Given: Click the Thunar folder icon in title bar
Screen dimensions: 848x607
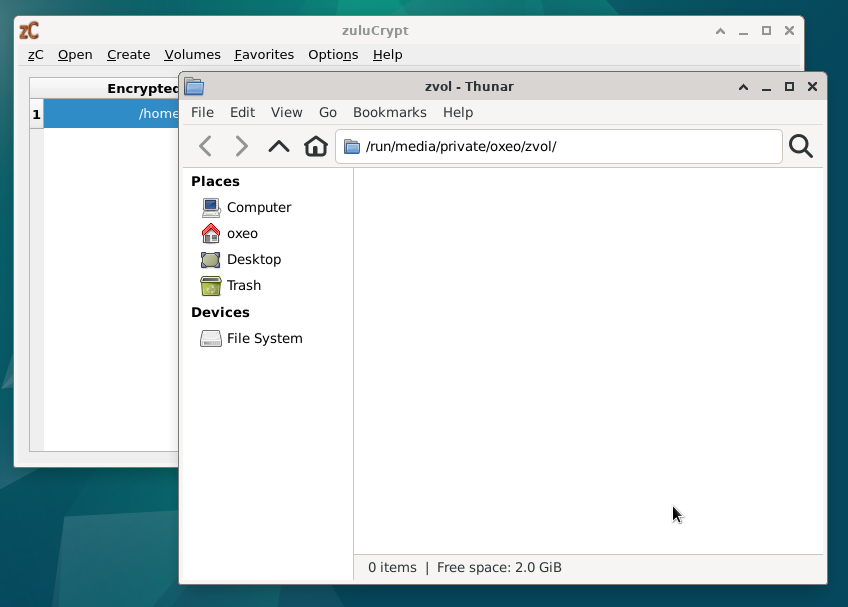Looking at the screenshot, I should [x=194, y=87].
